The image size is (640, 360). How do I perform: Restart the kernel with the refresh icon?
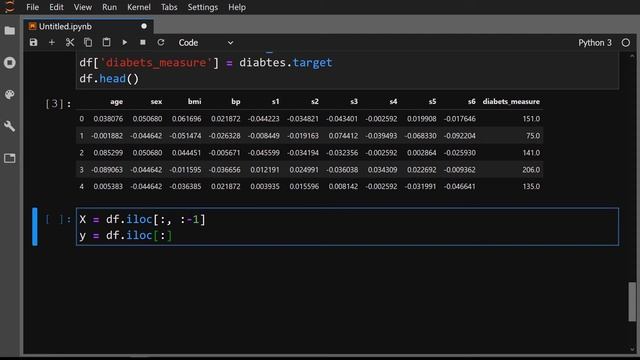click(x=161, y=42)
